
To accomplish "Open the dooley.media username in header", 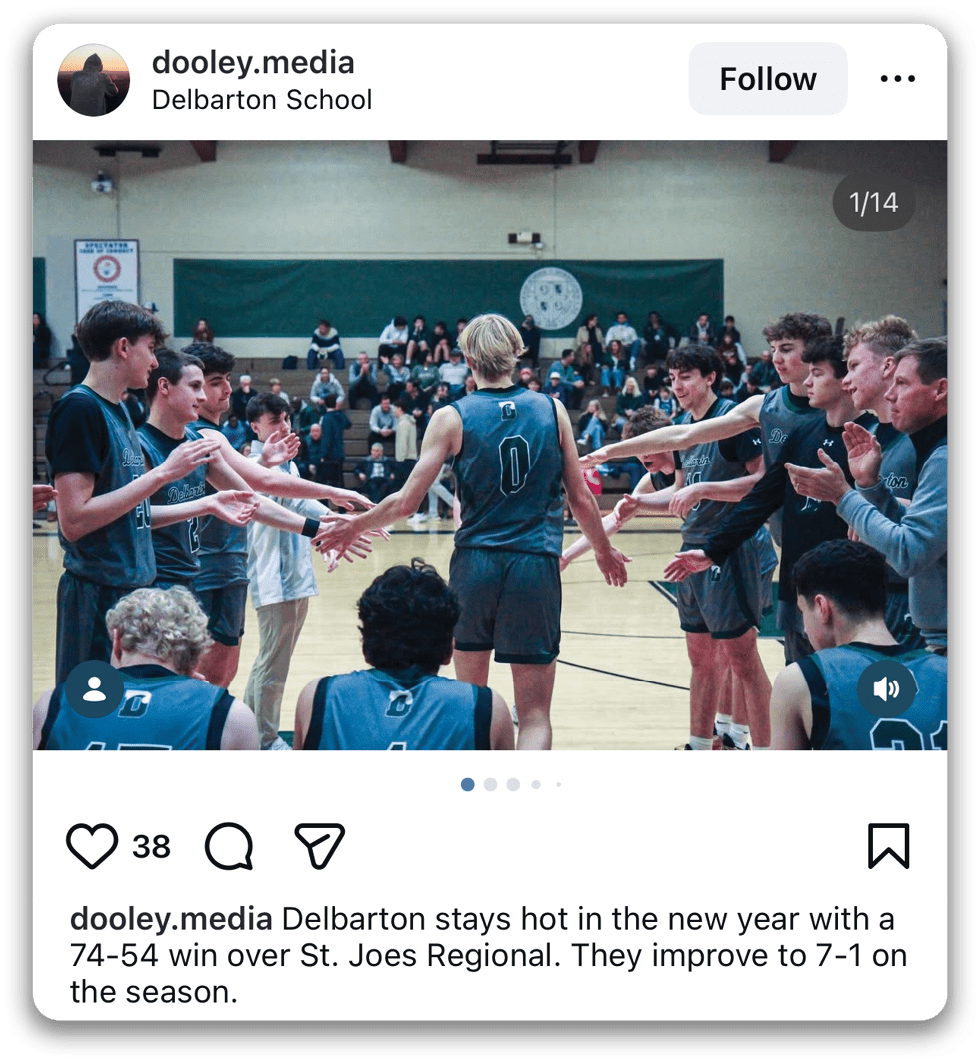I will tap(253, 62).
